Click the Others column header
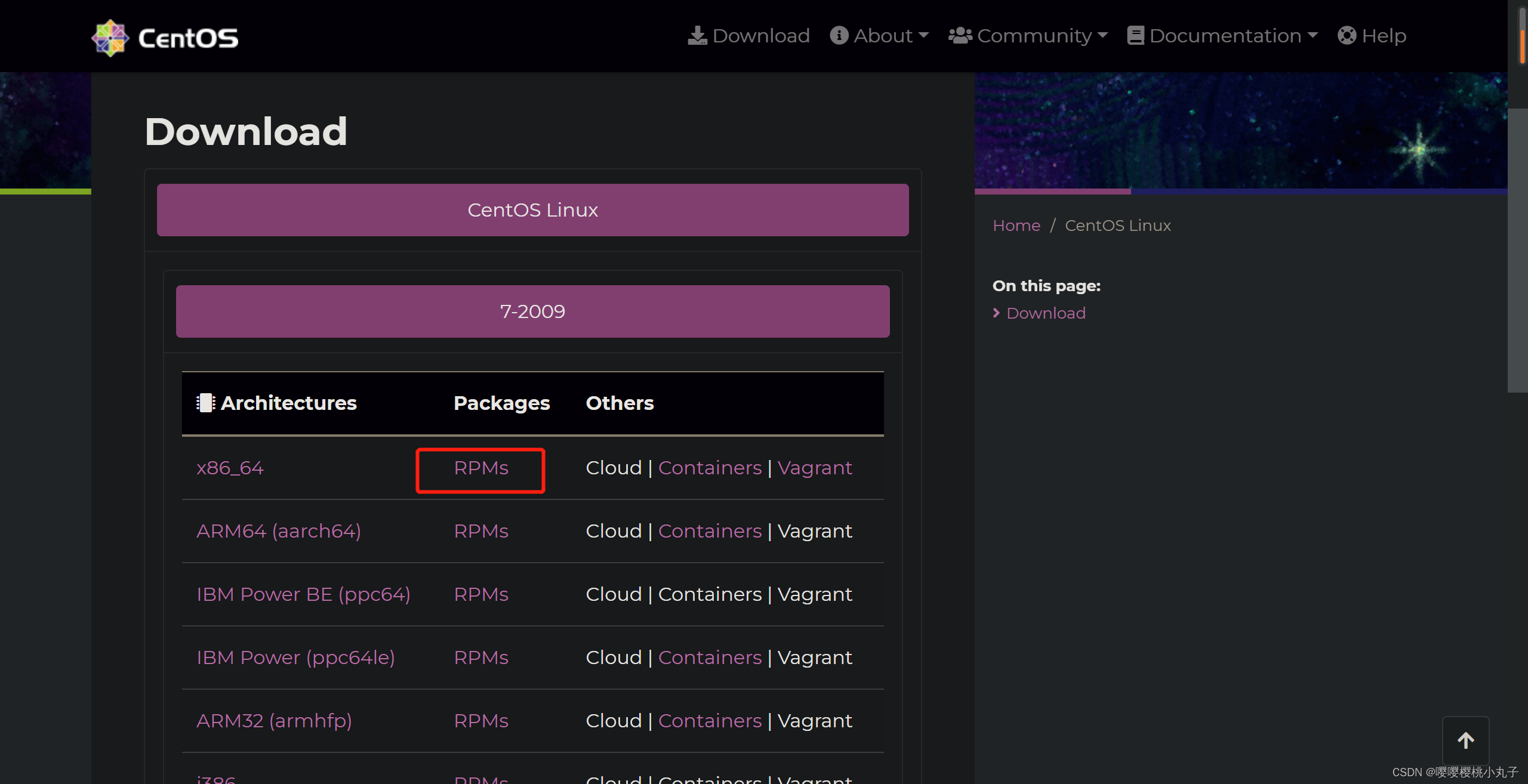Image resolution: width=1528 pixels, height=784 pixels. [x=620, y=403]
